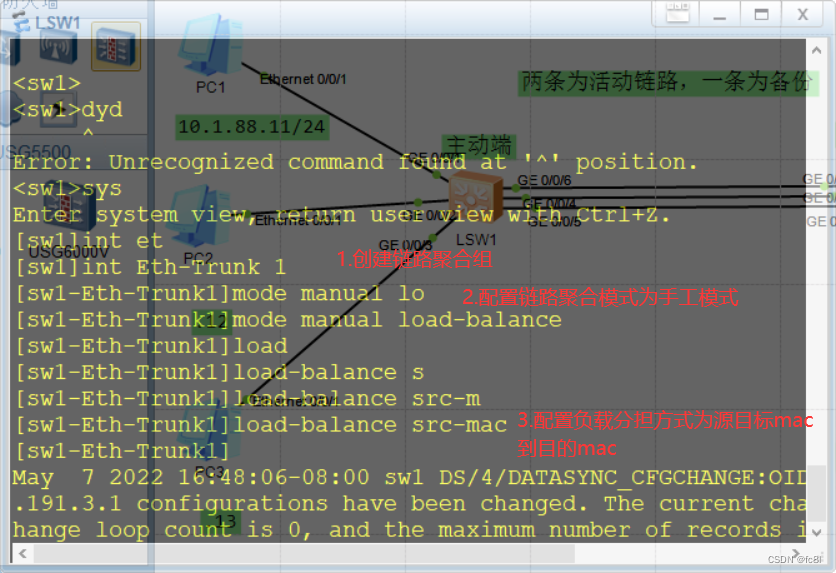Click the '10.1.88.11/24' IP address label
This screenshot has height=573, width=836.
click(x=252, y=127)
